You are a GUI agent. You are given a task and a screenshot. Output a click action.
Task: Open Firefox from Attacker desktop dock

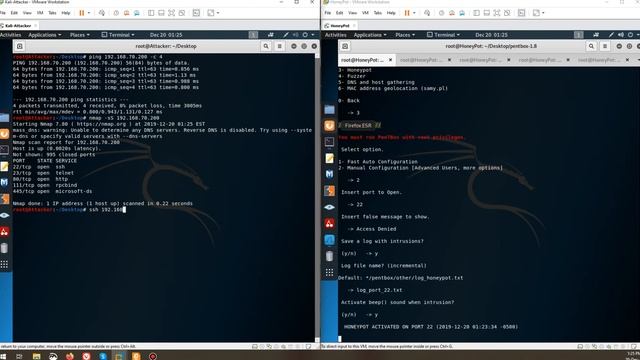coord(4,134)
